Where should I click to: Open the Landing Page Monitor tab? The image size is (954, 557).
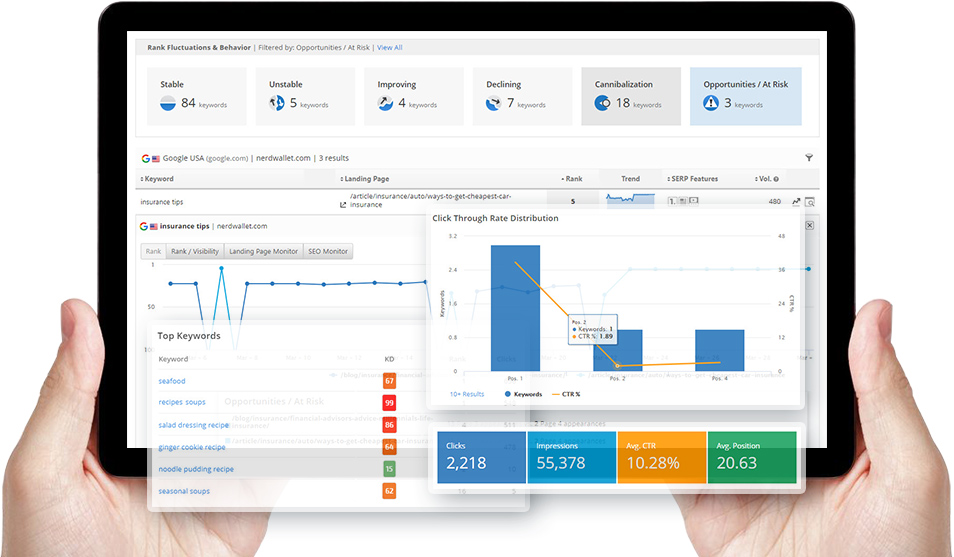point(263,251)
